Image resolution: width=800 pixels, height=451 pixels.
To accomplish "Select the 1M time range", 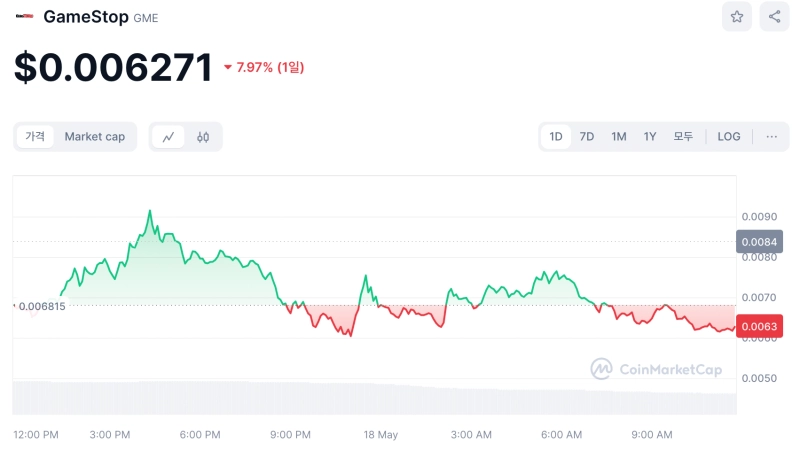I will click(619, 137).
